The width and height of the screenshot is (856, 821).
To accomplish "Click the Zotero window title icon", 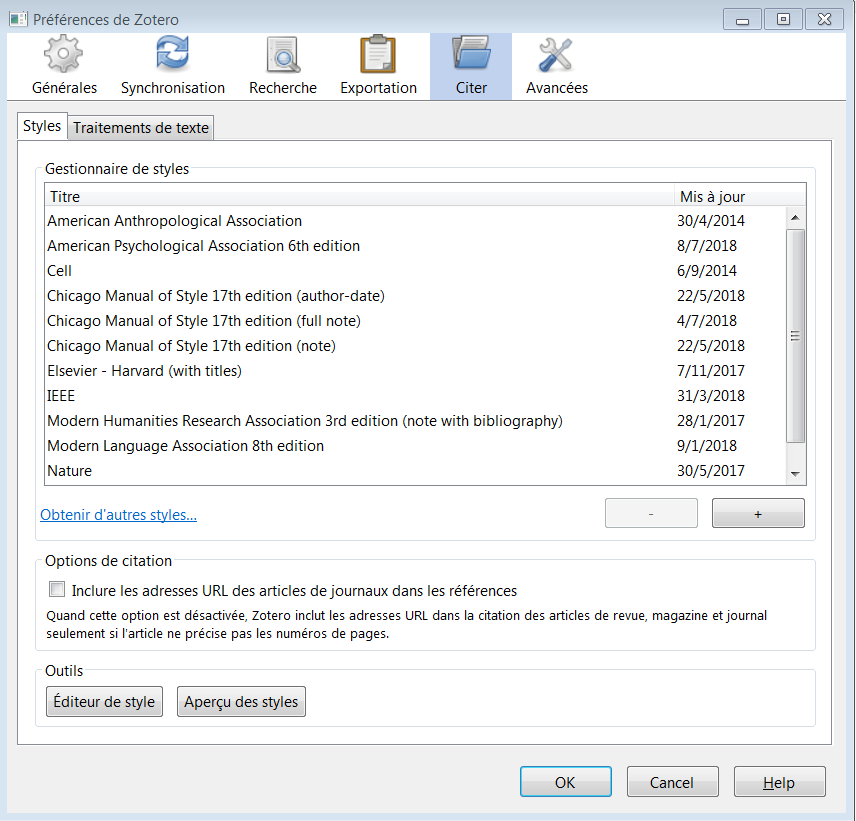I will point(18,19).
